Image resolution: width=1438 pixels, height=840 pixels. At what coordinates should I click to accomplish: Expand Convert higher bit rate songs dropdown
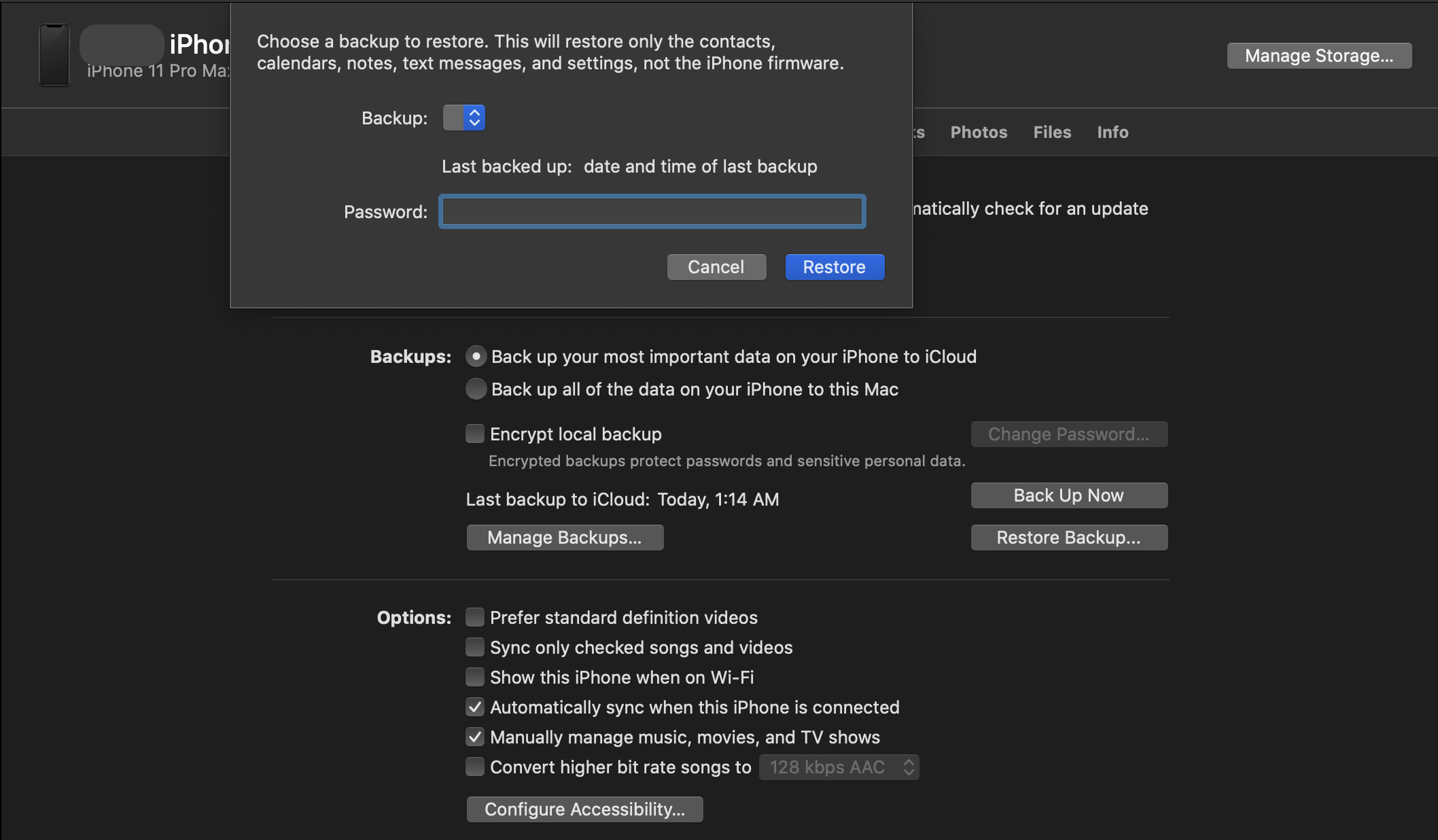(x=840, y=765)
